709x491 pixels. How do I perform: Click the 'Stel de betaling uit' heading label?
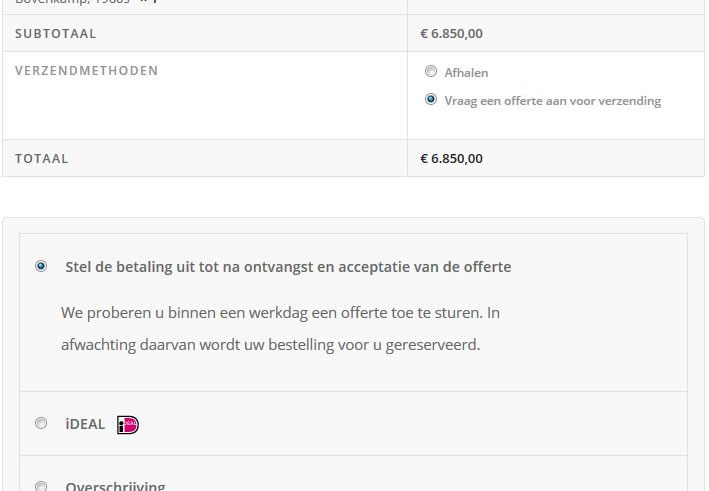pyautogui.click(x=288, y=267)
